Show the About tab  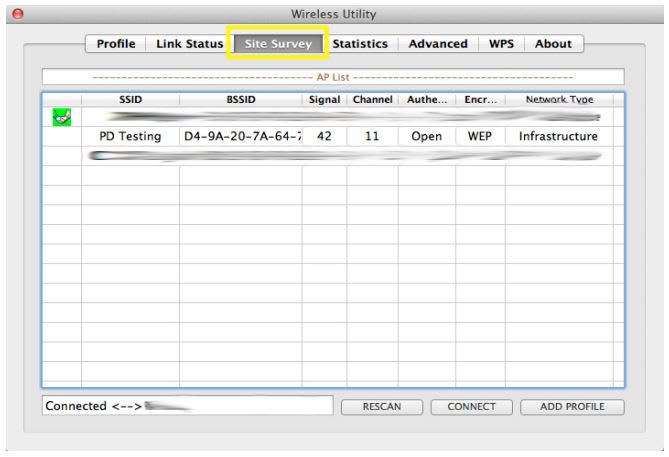pyautogui.click(x=553, y=44)
